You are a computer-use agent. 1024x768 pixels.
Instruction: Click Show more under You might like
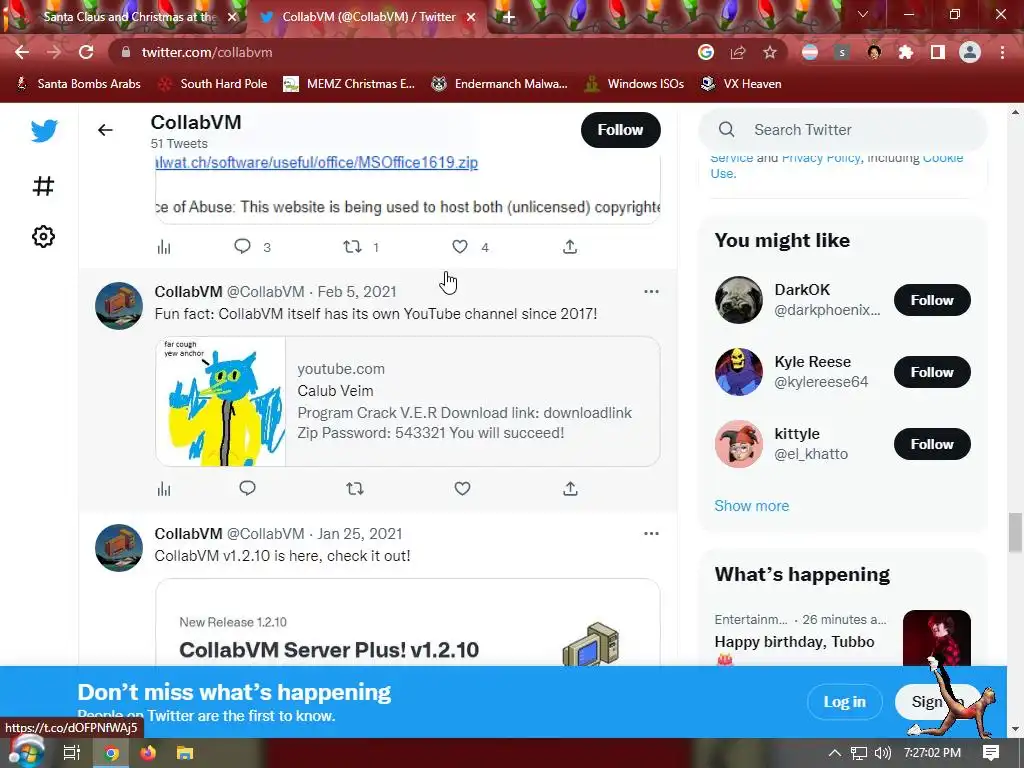coord(752,505)
